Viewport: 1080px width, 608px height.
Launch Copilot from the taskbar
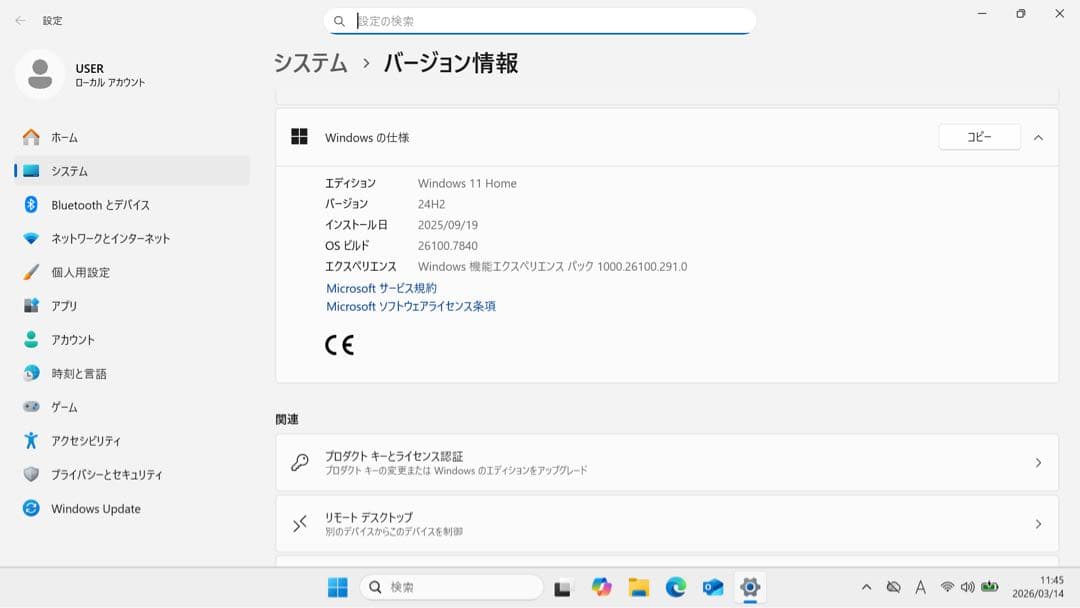click(601, 587)
